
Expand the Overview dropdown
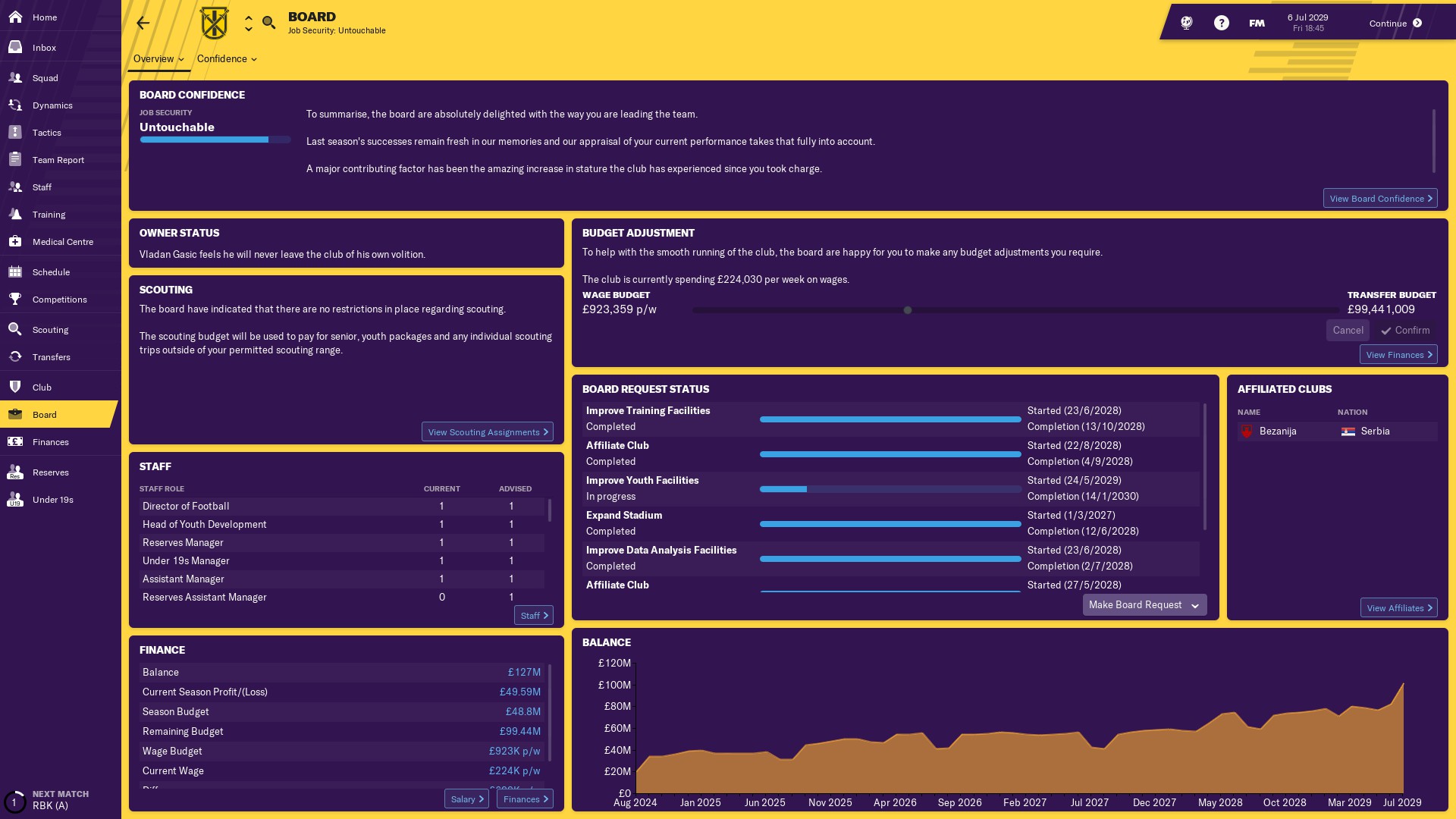pos(158,59)
